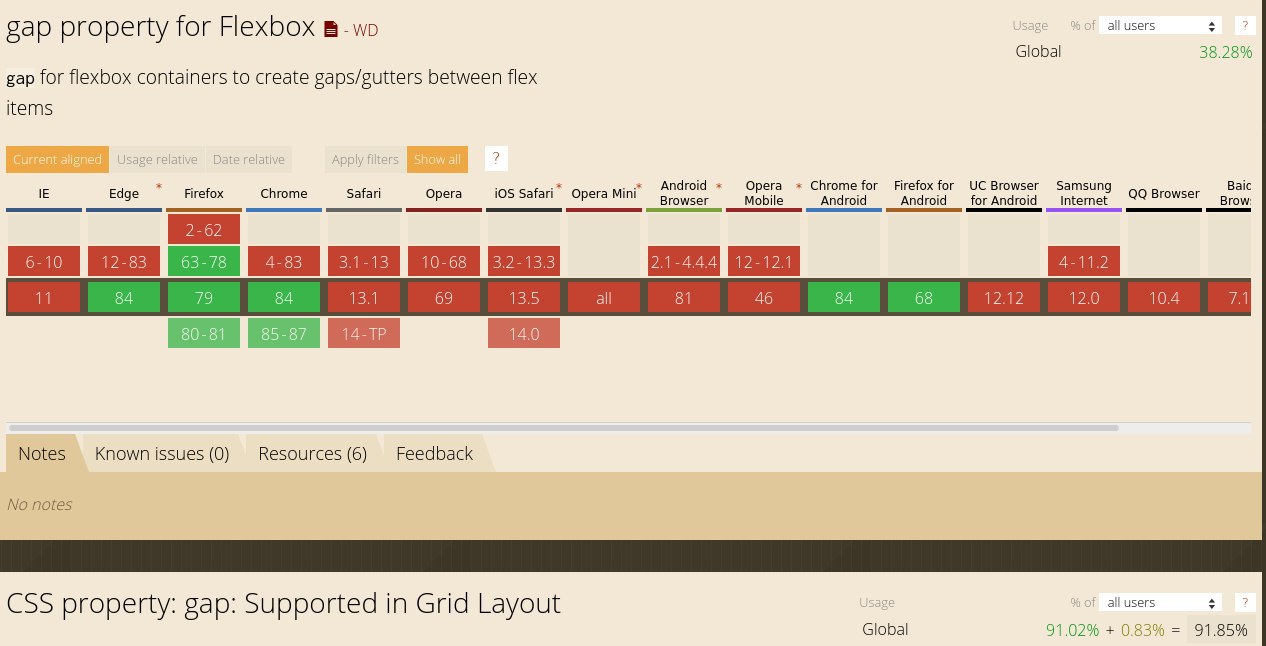Click the Chrome 4-83 version cell
1266x646 pixels.
pos(284,262)
